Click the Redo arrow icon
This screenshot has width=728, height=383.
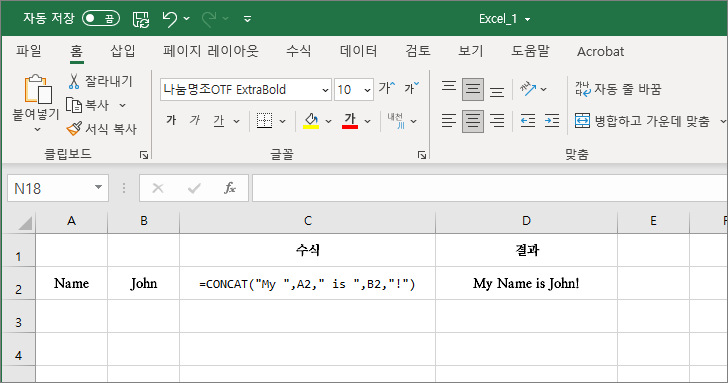click(209, 19)
